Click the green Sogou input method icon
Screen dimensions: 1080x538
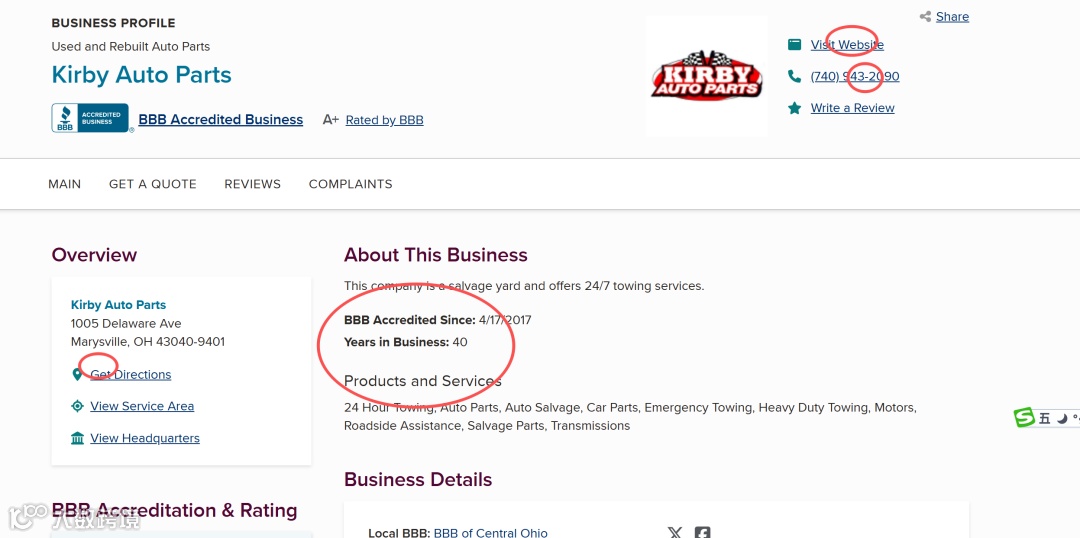1024,417
